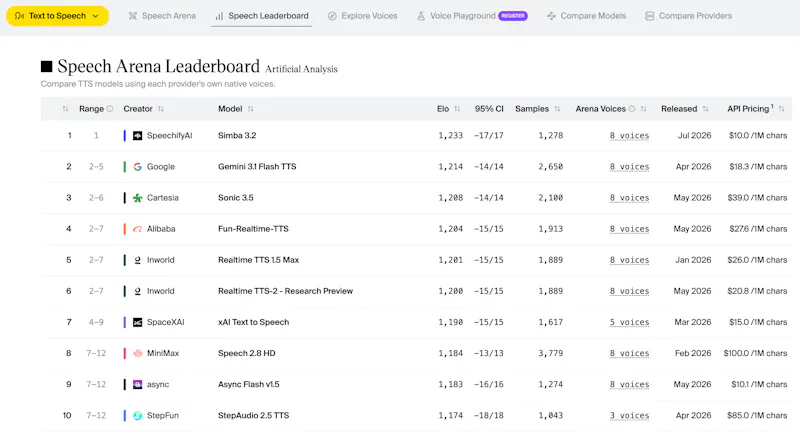Open the 8 voices link for Speech 2.8 HD

click(x=630, y=353)
